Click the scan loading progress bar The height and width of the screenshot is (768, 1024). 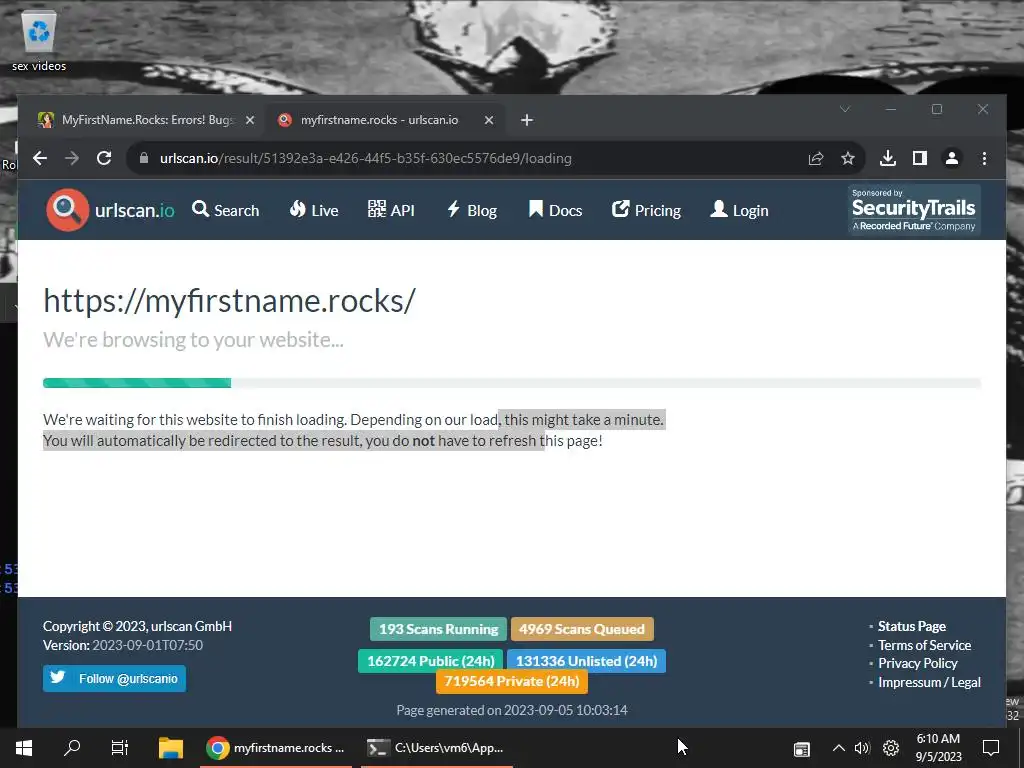coord(512,383)
